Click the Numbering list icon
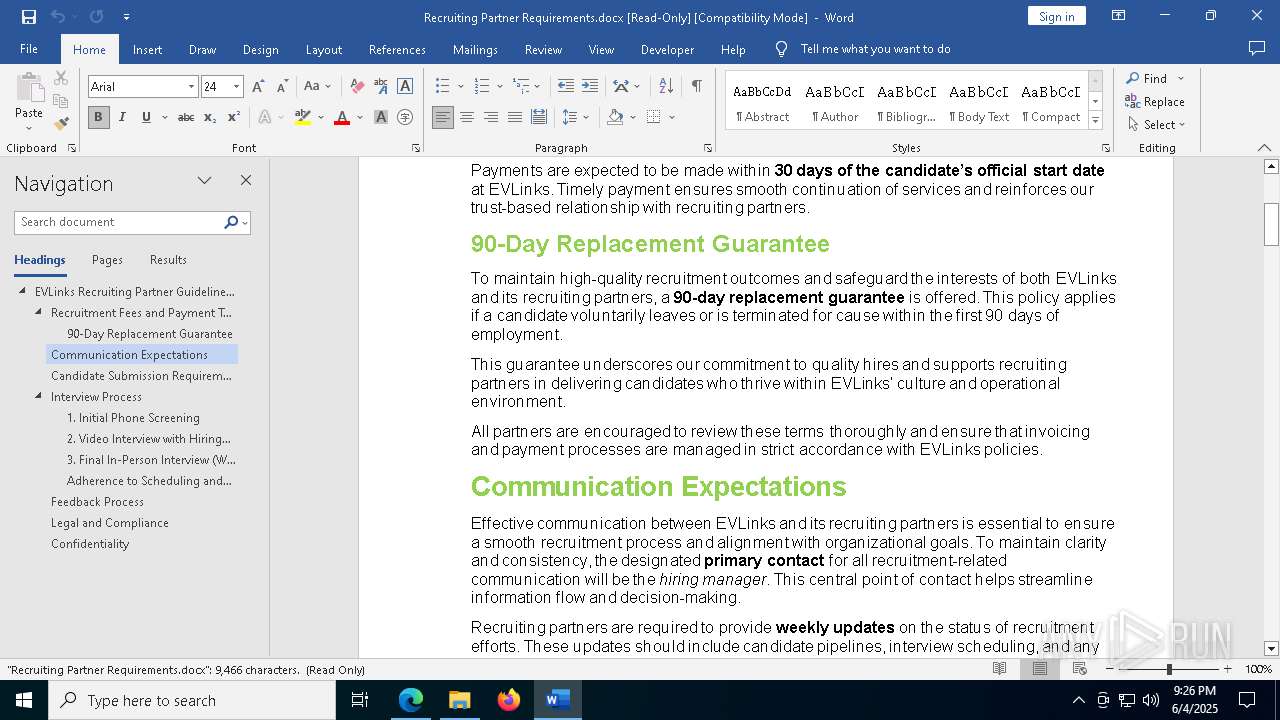This screenshot has width=1280, height=720. [x=481, y=87]
